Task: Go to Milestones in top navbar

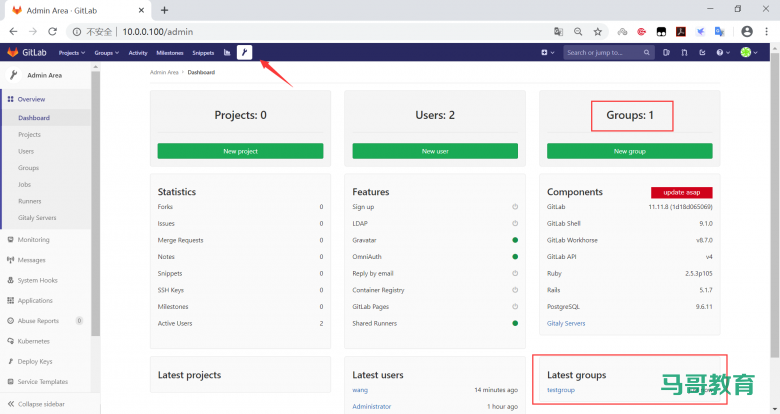Action: tap(170, 53)
